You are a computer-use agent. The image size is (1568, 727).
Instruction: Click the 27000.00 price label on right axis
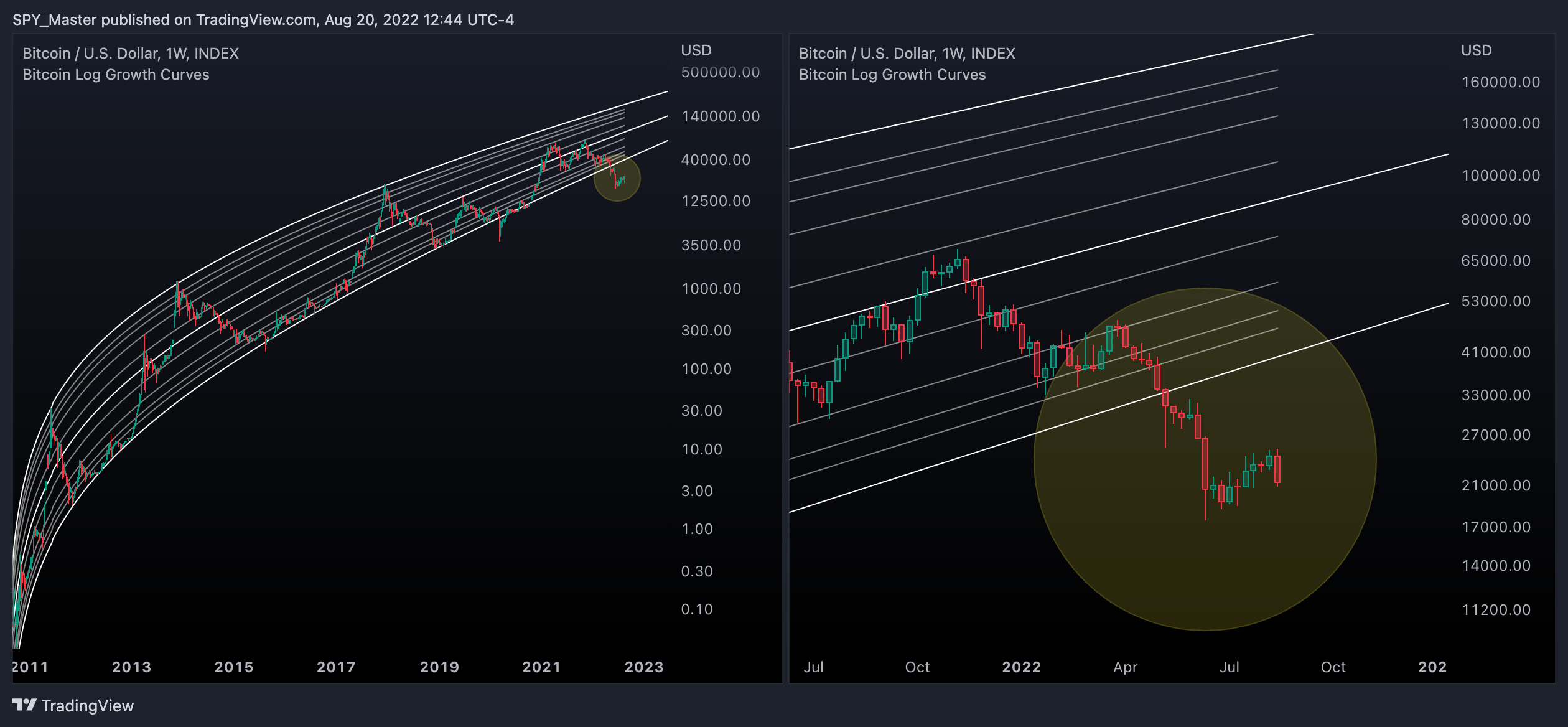pyautogui.click(x=1496, y=435)
